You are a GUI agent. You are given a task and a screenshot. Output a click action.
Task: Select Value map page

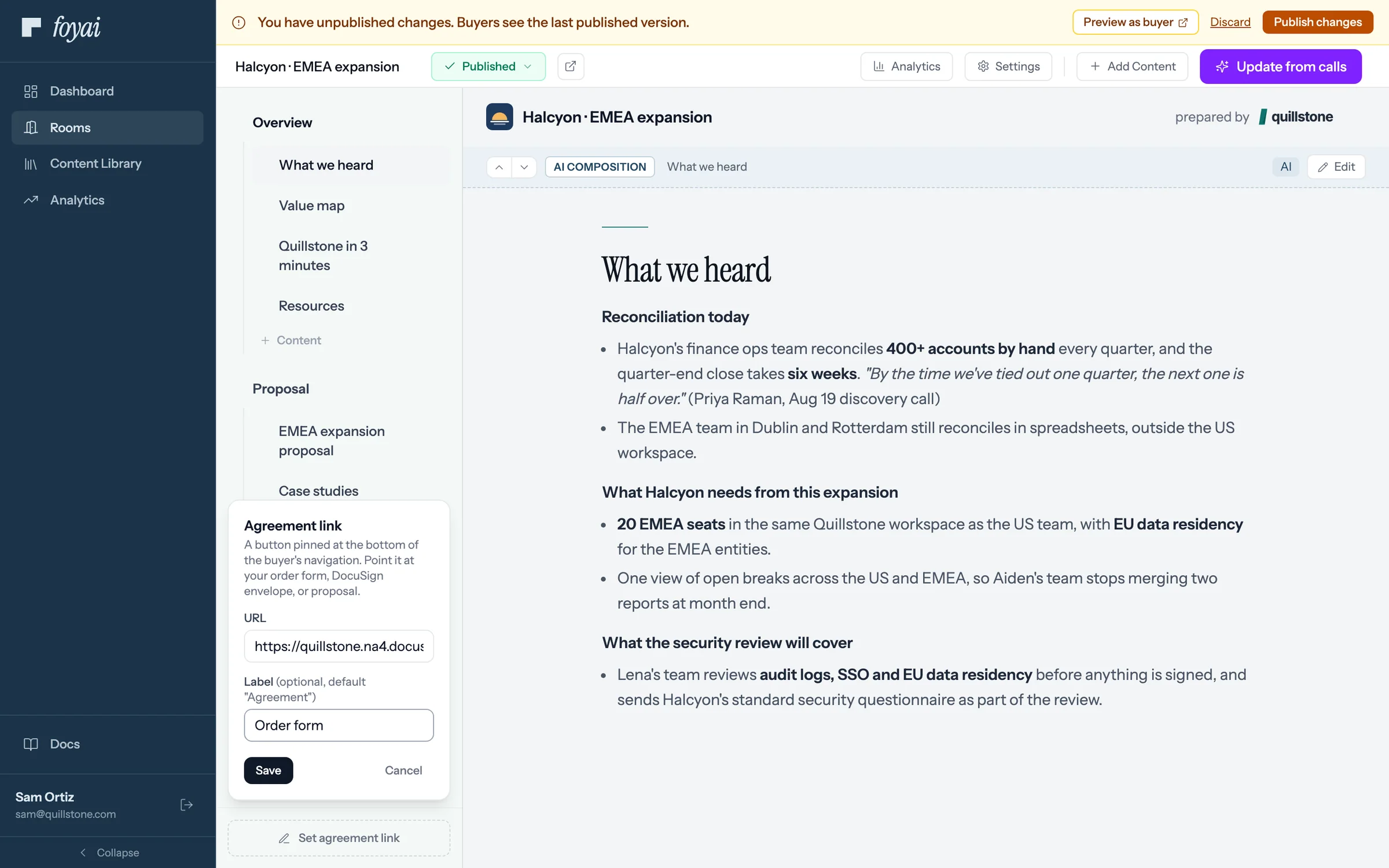click(351, 205)
